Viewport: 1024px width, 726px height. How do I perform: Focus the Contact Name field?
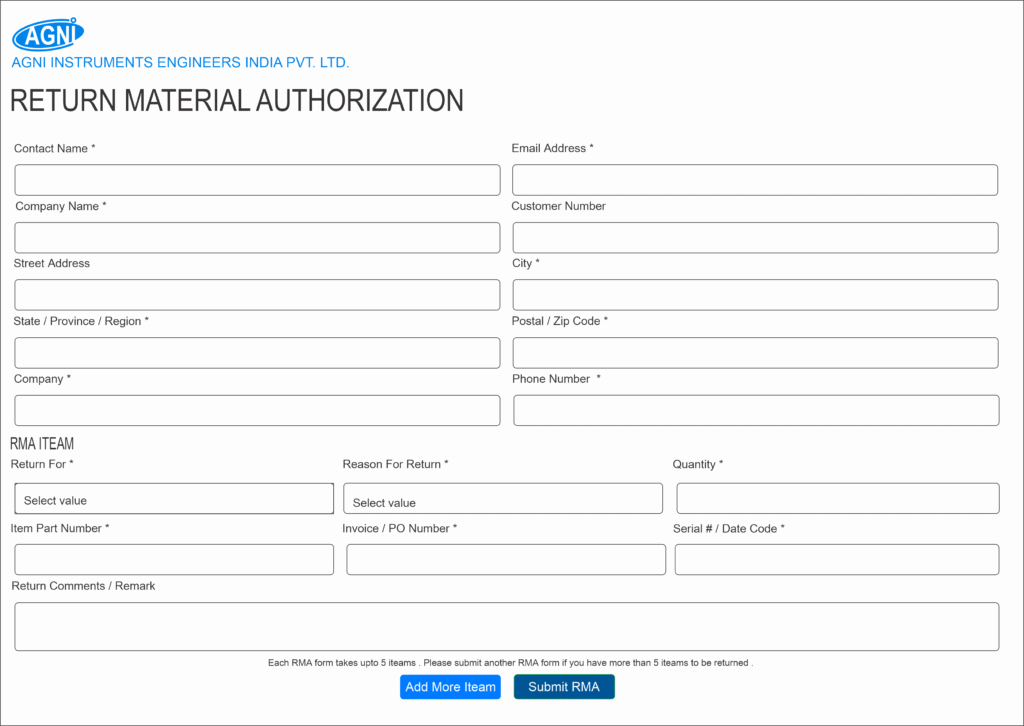point(257,180)
